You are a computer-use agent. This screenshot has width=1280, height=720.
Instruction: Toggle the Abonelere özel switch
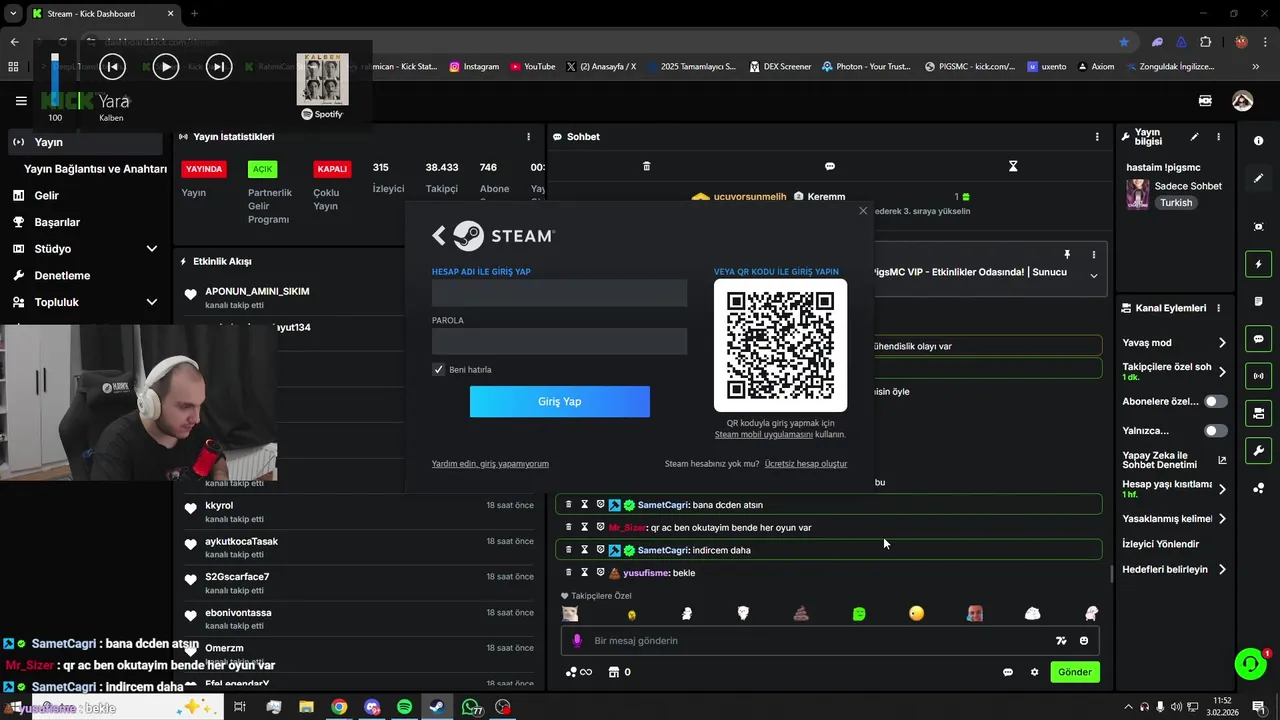pos(1216,401)
